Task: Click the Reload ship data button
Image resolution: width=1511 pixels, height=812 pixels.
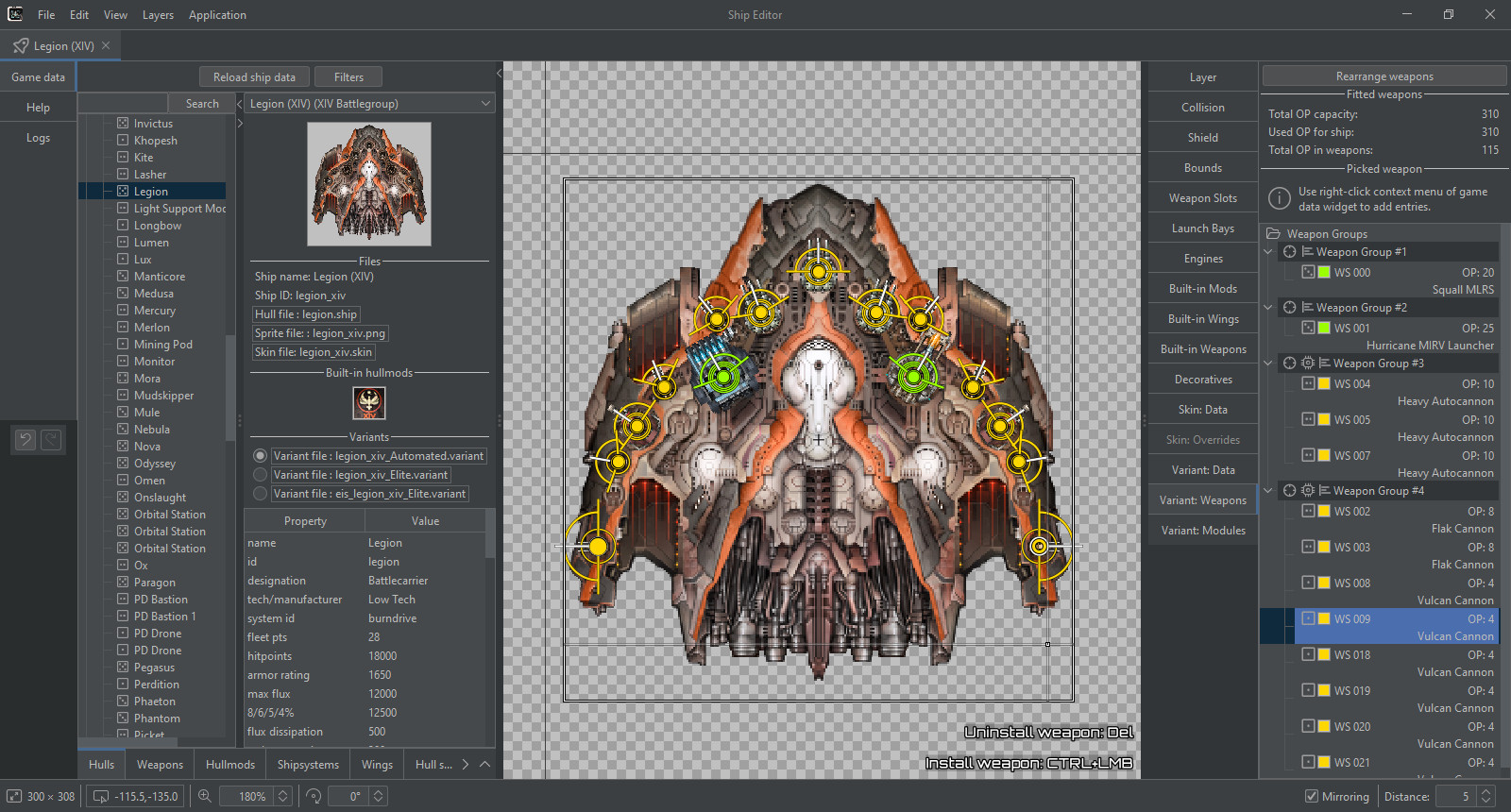Action: tap(254, 76)
